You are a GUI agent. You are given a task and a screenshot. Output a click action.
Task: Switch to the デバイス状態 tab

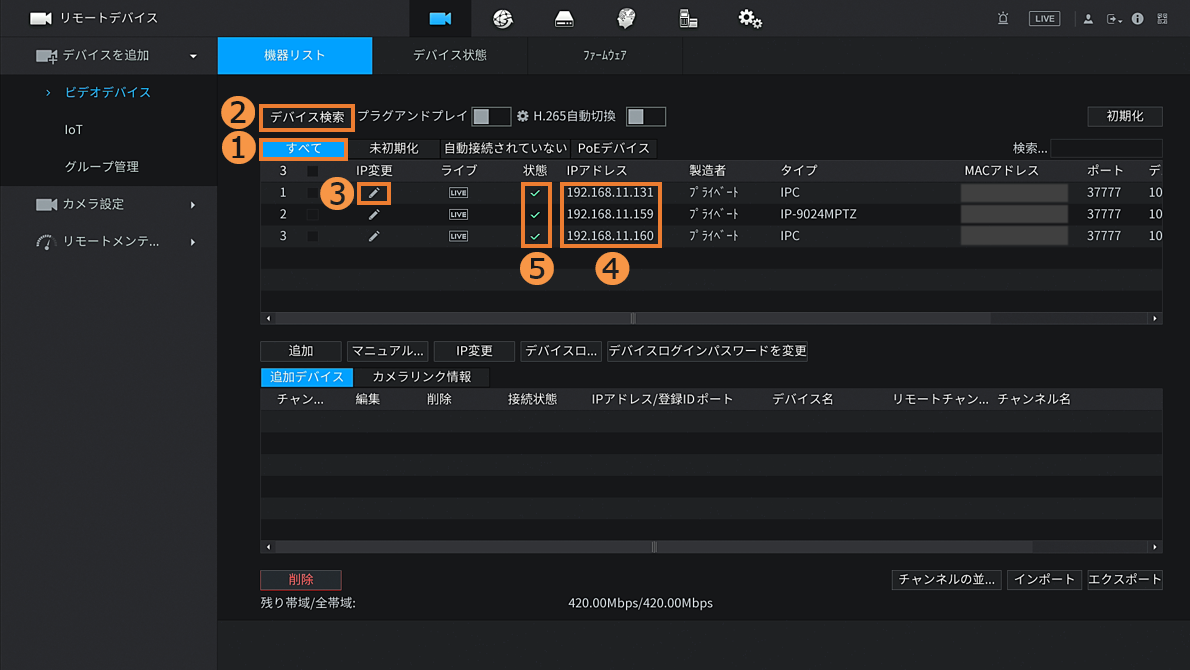pyautogui.click(x=449, y=56)
